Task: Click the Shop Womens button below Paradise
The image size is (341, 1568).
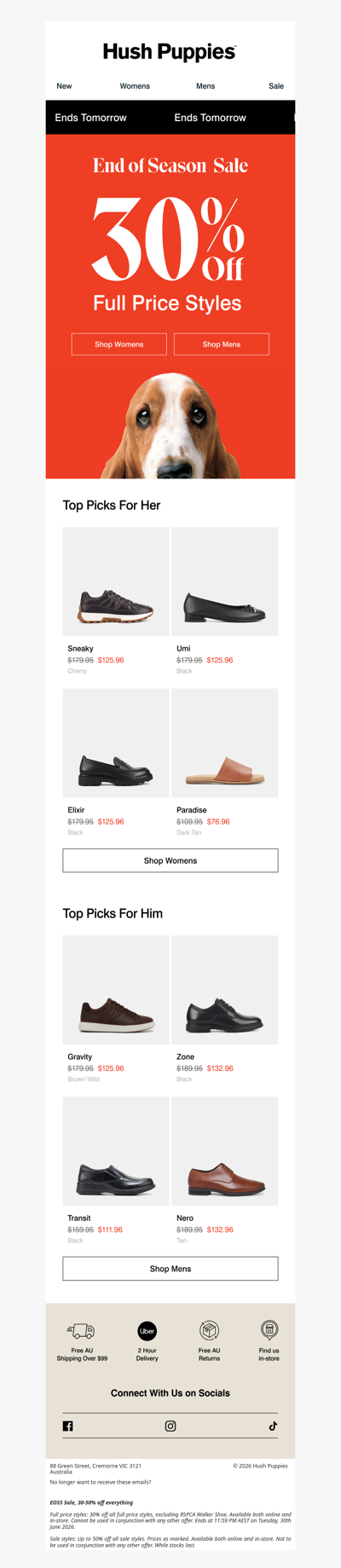Action: tap(170, 860)
